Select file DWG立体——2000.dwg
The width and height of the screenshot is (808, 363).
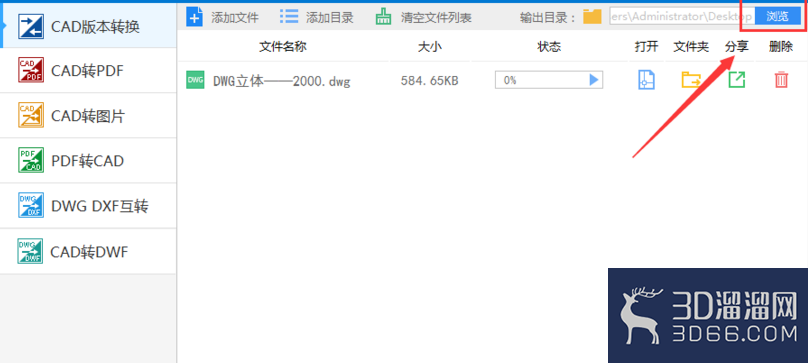(x=282, y=81)
